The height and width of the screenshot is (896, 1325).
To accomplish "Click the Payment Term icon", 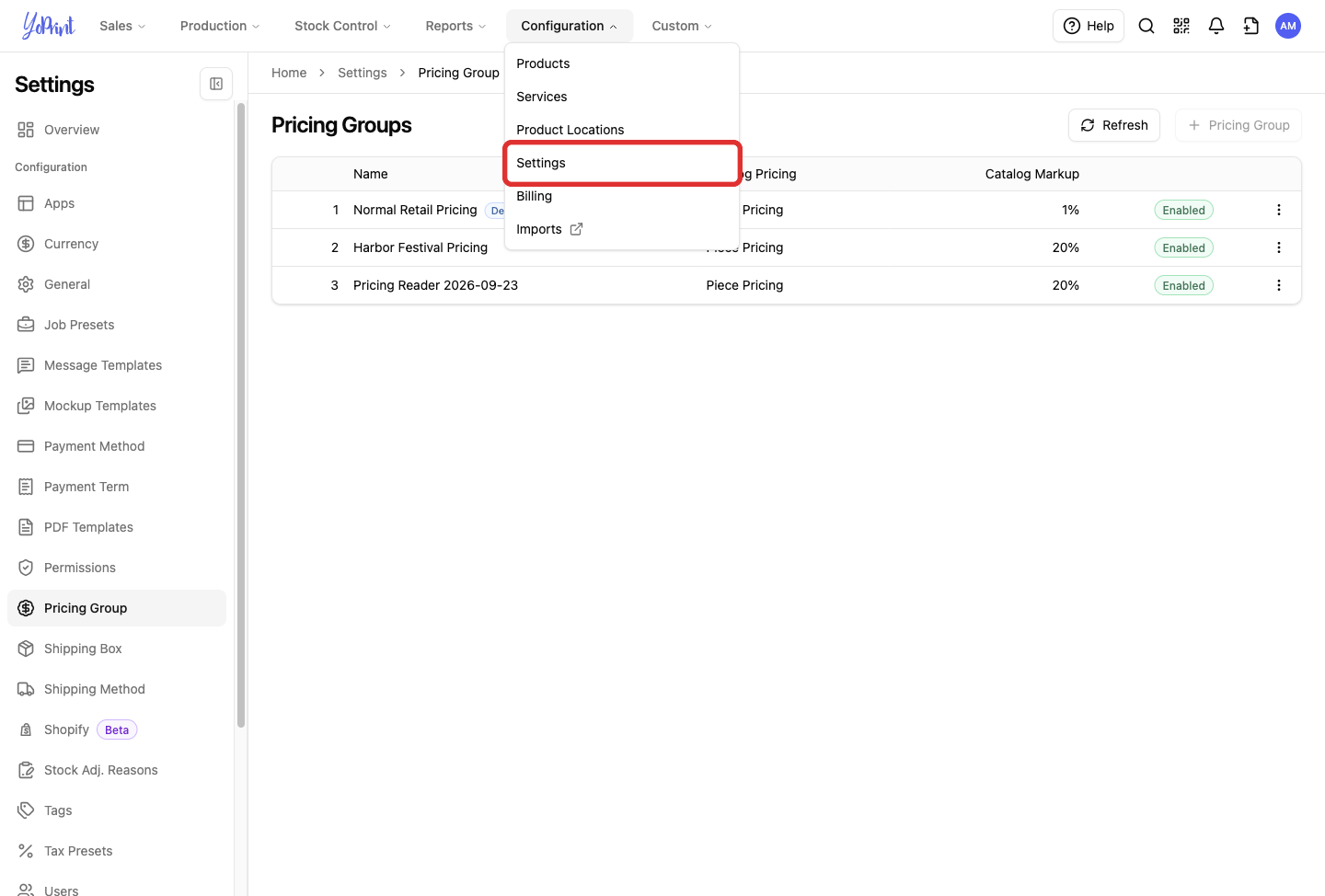I will 26,487.
